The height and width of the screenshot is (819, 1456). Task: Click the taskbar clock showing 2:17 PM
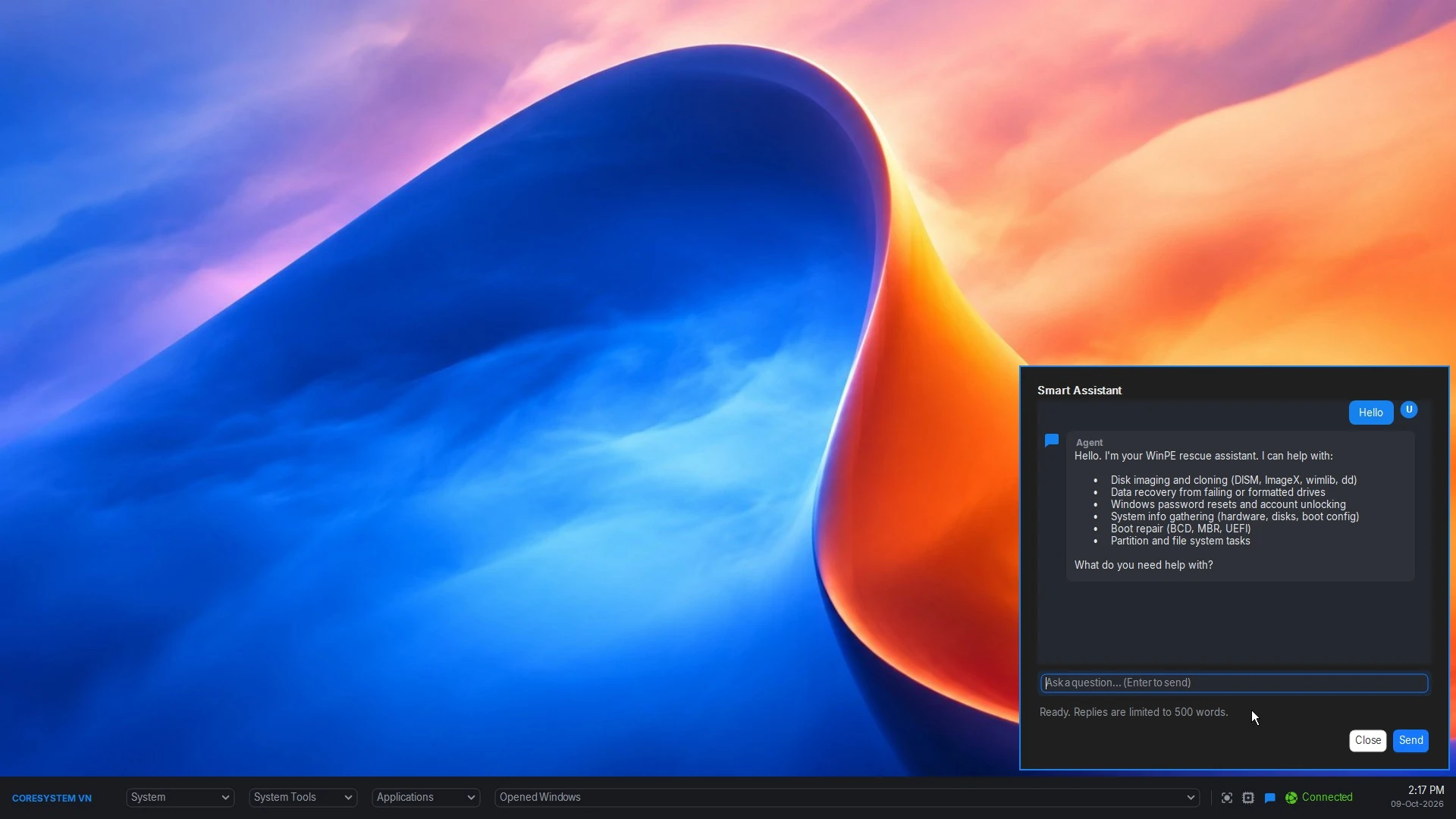tap(1426, 790)
